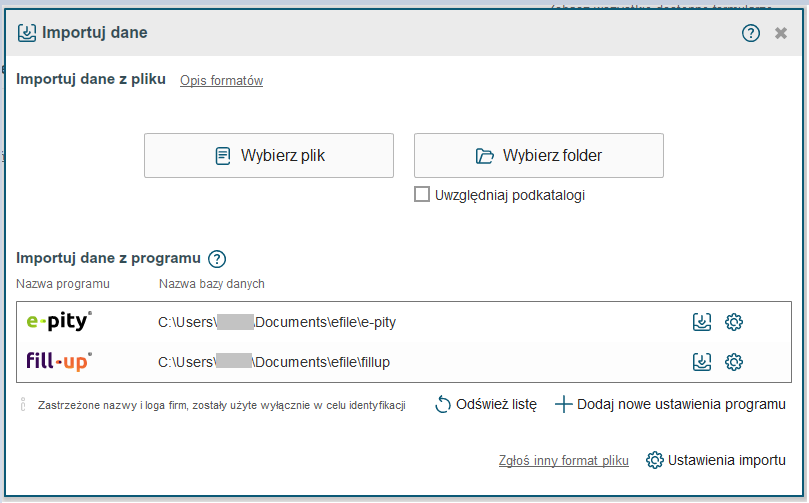Click the plus icon to add program settings
This screenshot has width=809, height=503.
click(x=563, y=405)
